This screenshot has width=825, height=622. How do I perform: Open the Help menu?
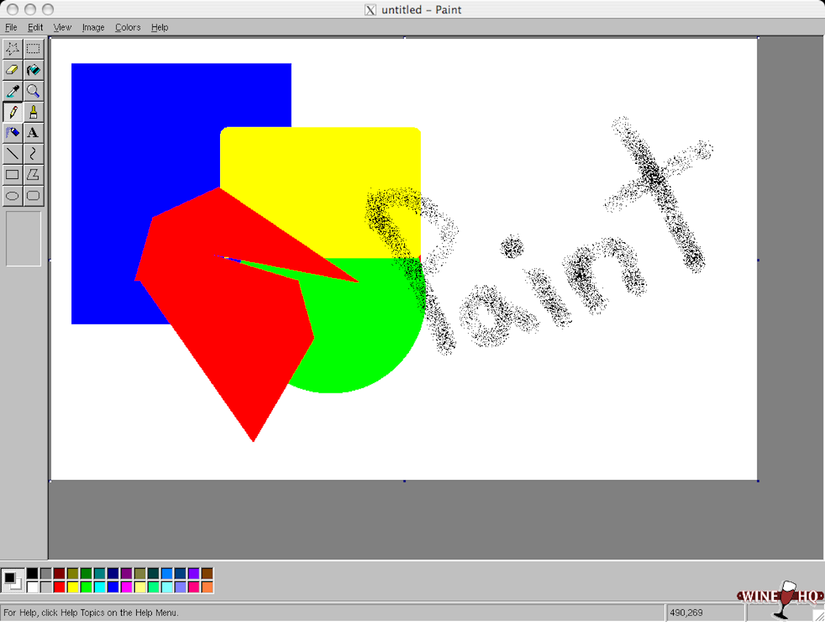(159, 27)
